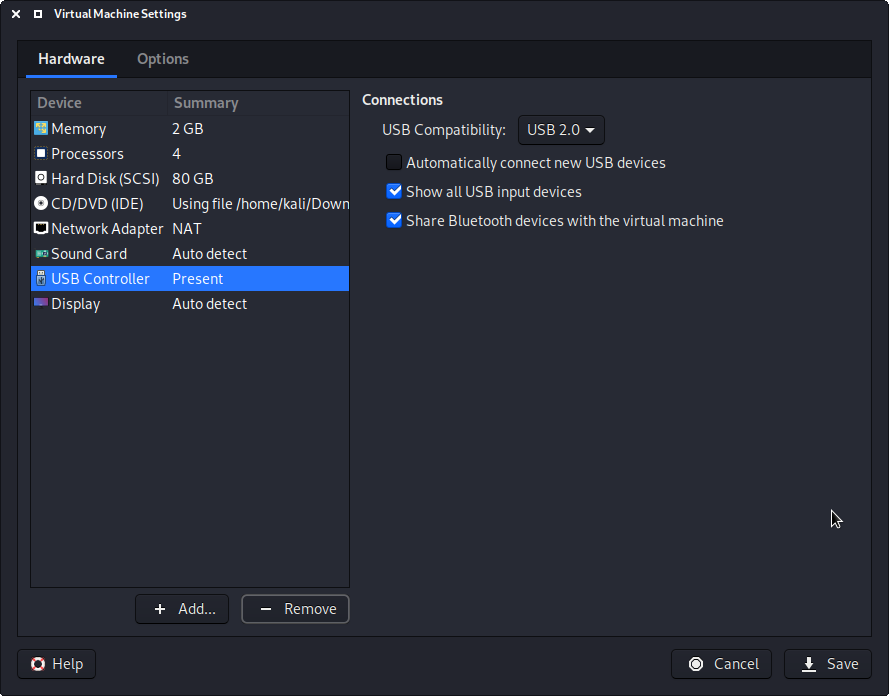Screen dimensions: 889x696
Task: Click the Sound Card icon
Action: 41,254
